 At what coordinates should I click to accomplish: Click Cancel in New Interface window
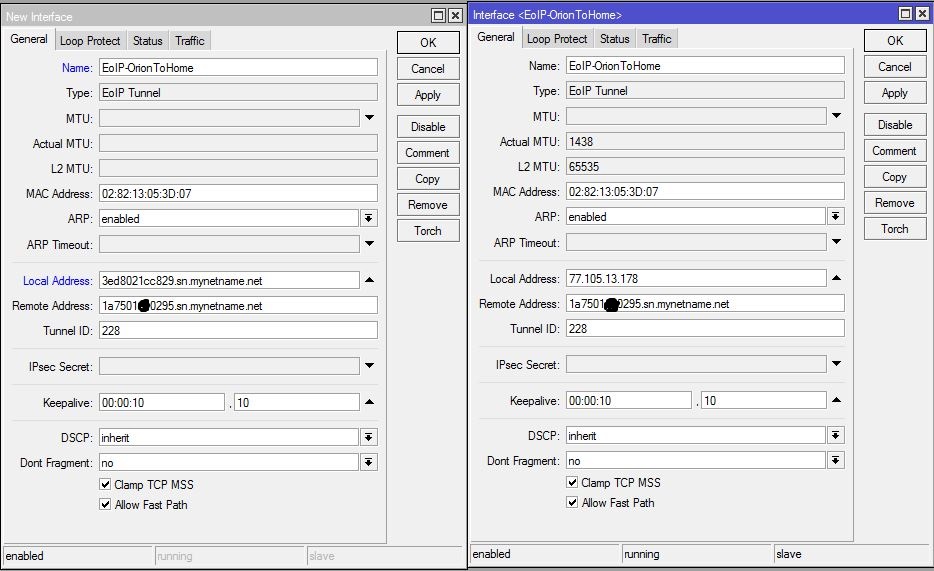tap(428, 69)
